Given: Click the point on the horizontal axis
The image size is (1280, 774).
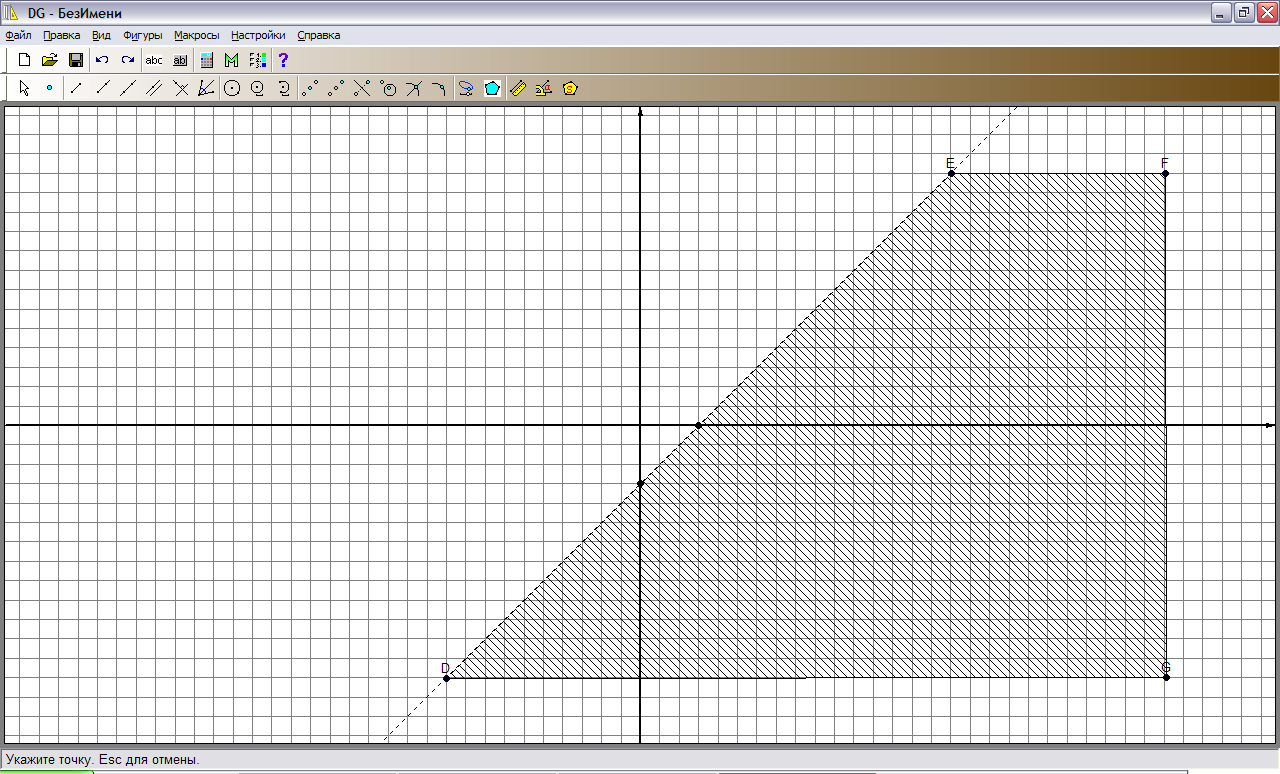Looking at the screenshot, I should [x=698, y=426].
